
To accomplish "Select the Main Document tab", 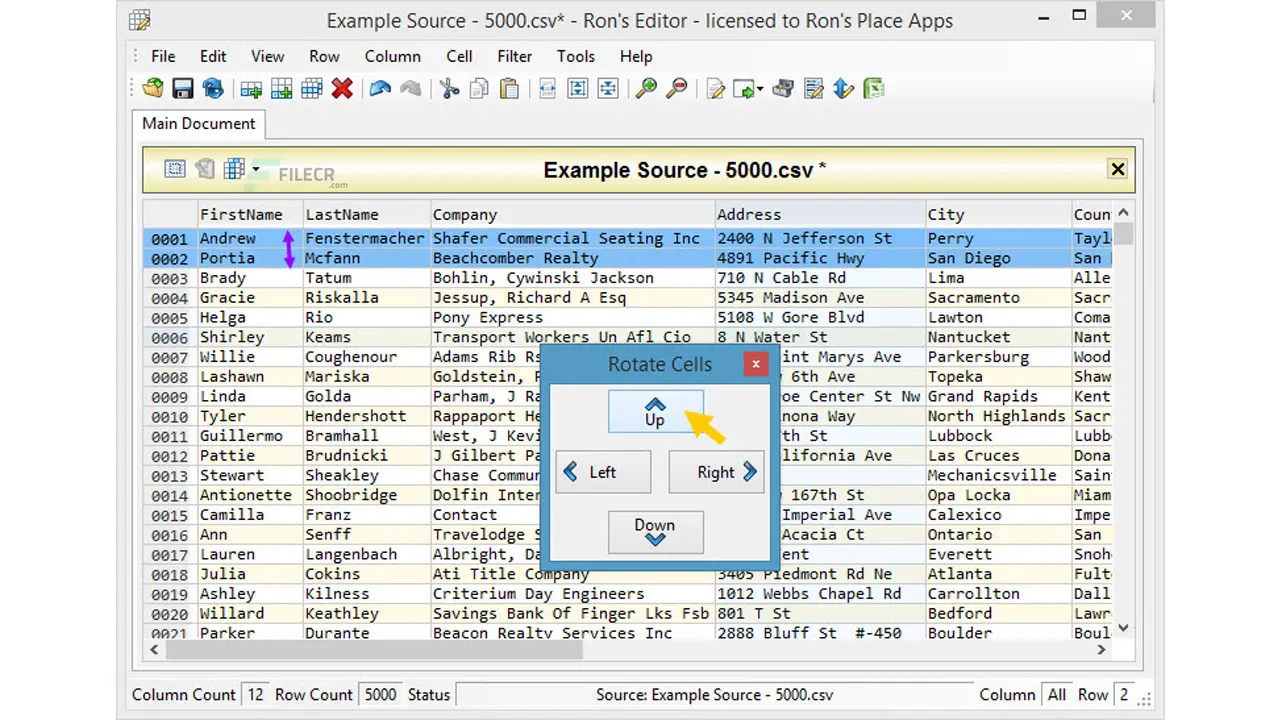I will click(198, 124).
